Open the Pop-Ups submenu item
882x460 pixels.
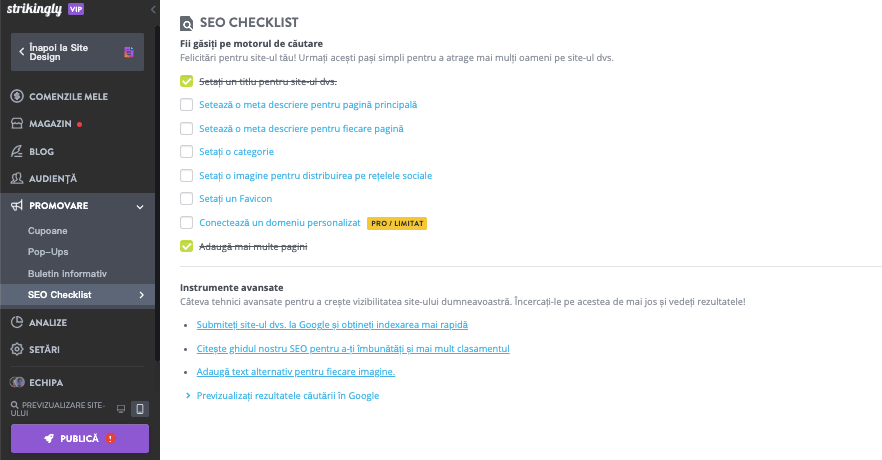click(49, 252)
